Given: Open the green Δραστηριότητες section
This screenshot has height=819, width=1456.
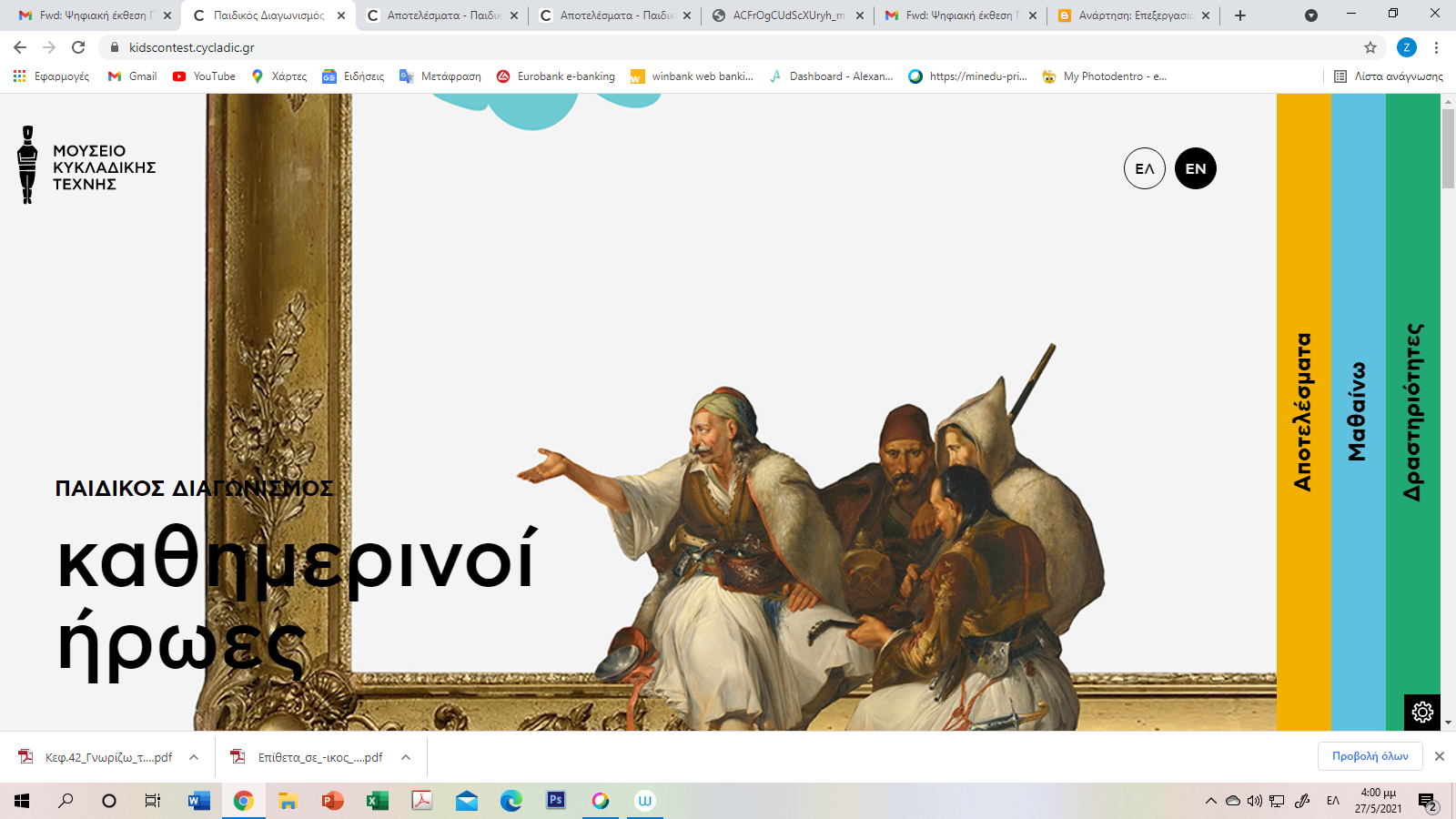Looking at the screenshot, I should [1413, 412].
